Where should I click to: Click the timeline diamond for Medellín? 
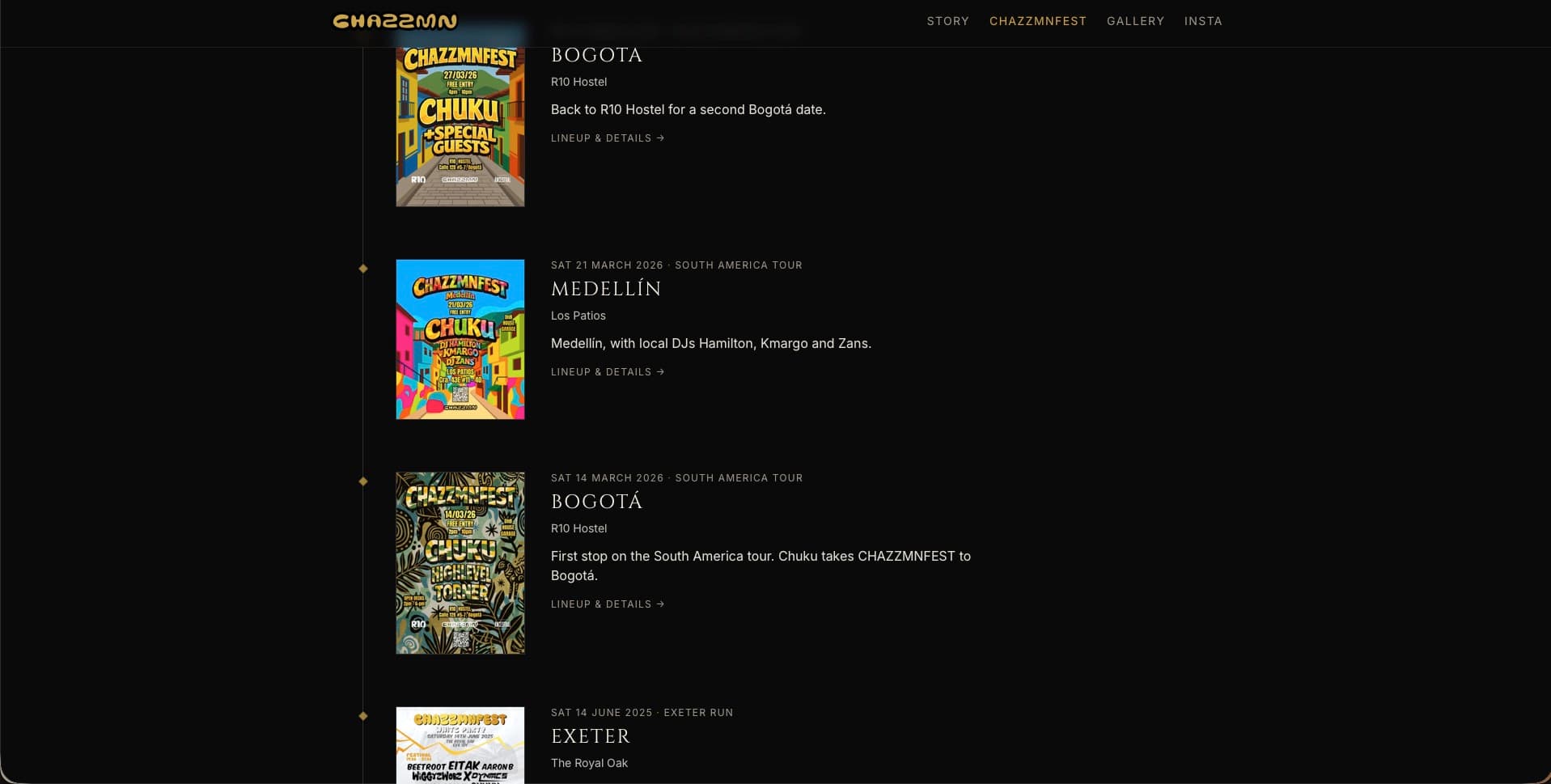tap(363, 269)
